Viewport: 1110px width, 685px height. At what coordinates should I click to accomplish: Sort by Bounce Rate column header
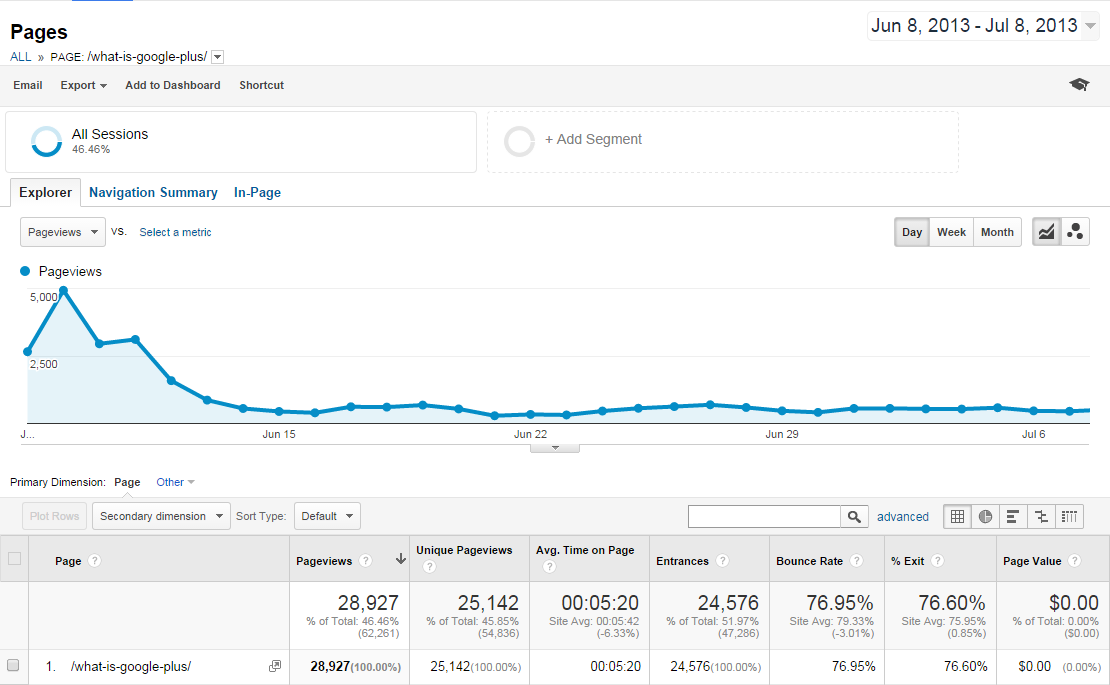(x=809, y=561)
